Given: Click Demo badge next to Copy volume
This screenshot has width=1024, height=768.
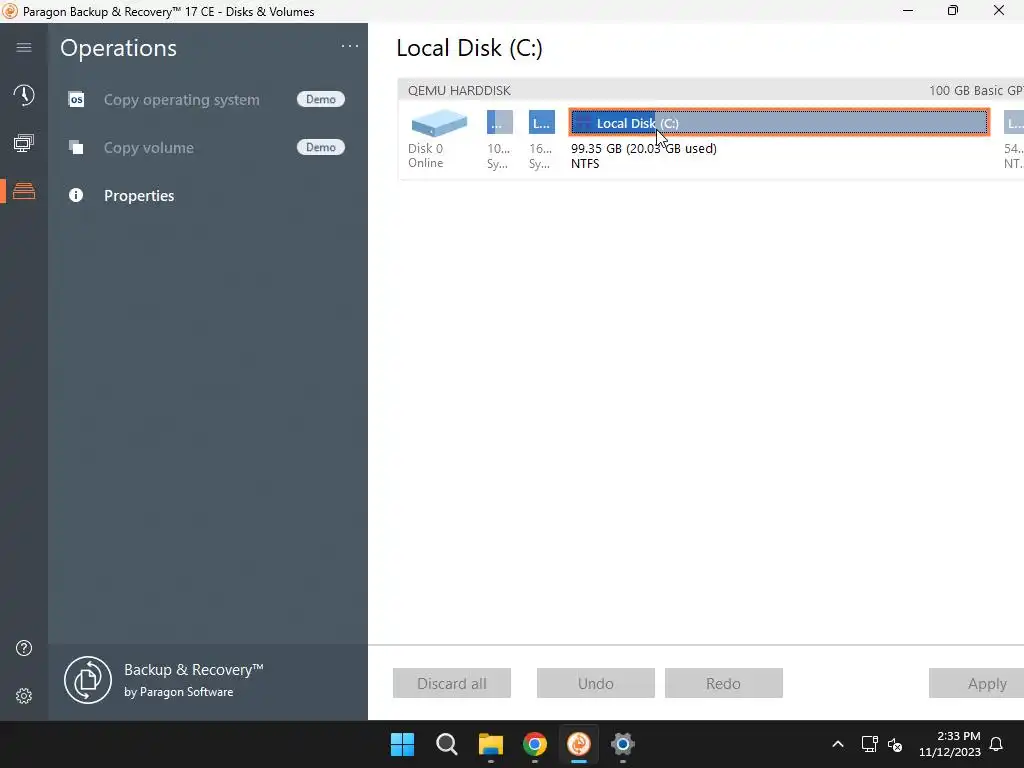Looking at the screenshot, I should 321,147.
